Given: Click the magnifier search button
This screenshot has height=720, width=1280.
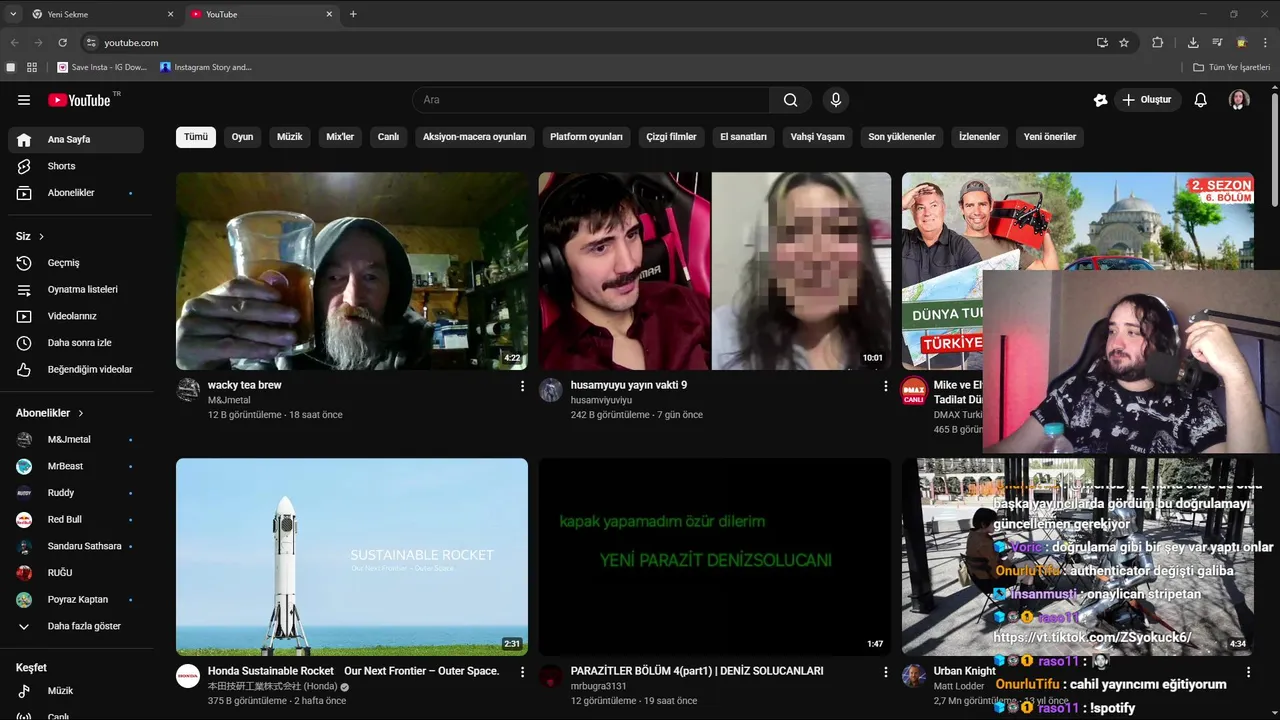Looking at the screenshot, I should pos(791,100).
